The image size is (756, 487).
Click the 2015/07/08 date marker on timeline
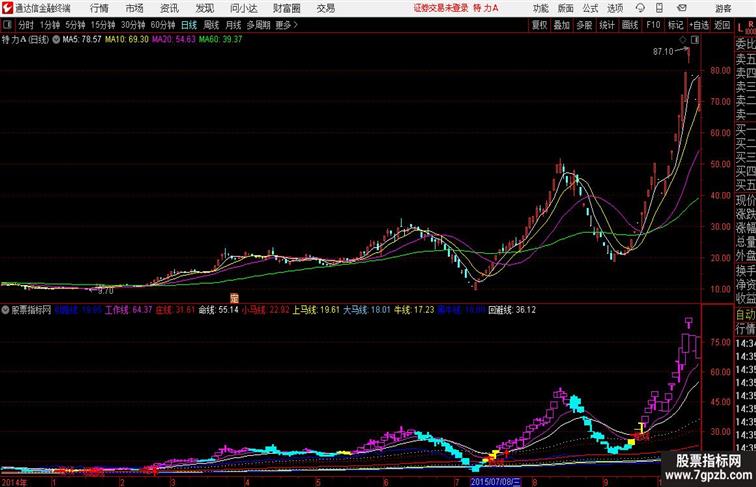click(x=495, y=482)
